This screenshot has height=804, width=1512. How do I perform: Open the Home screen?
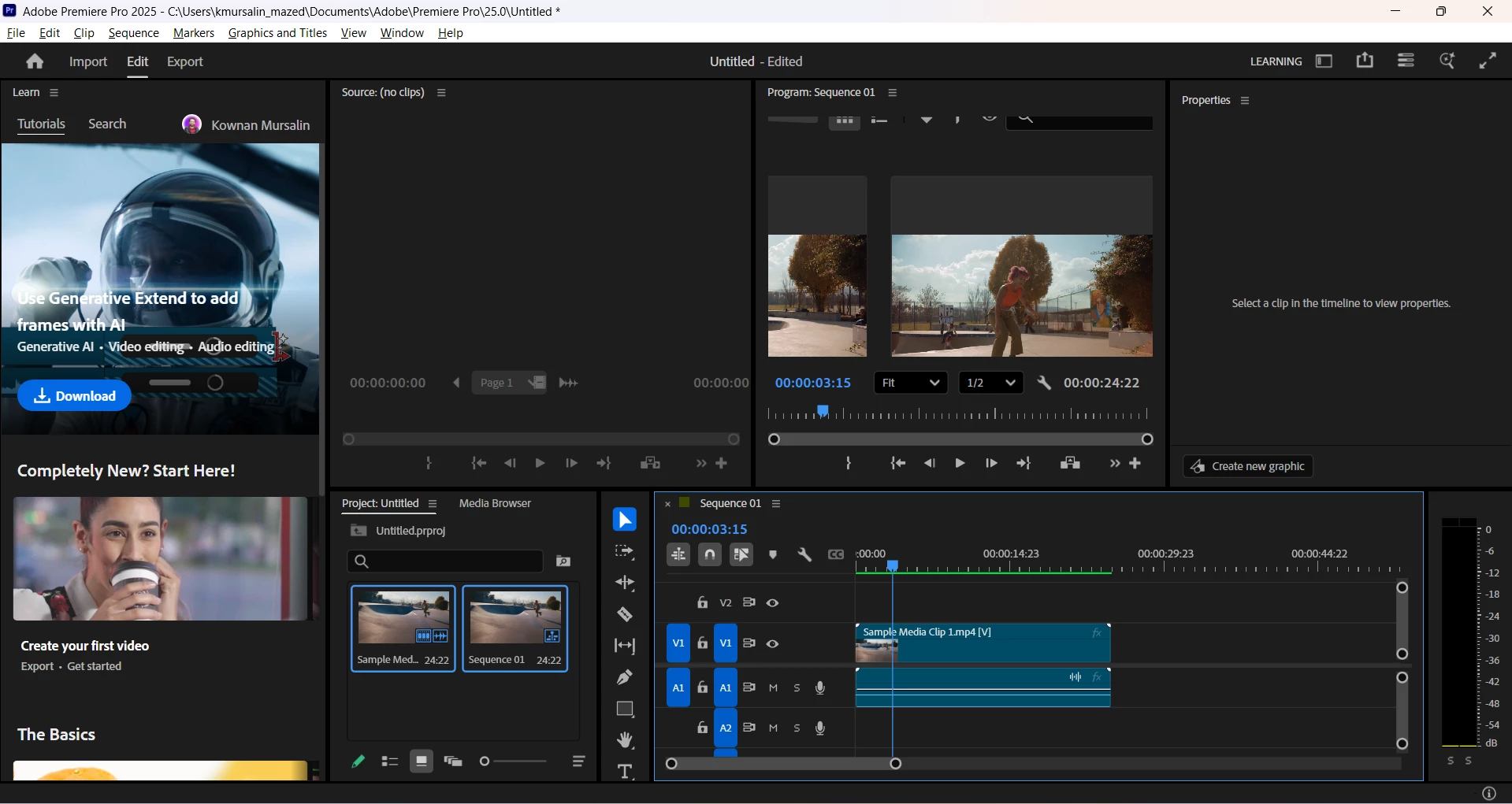34,61
